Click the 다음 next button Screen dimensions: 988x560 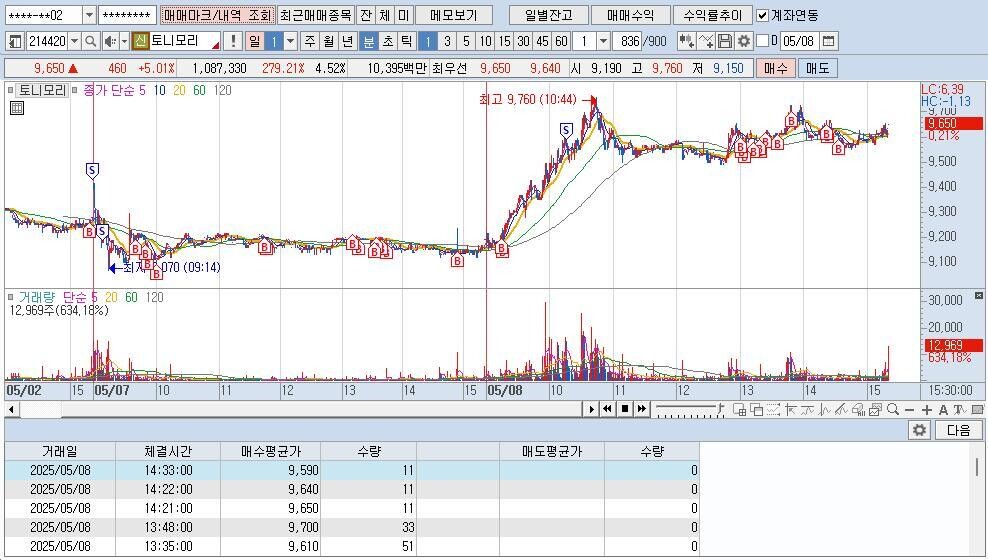(x=958, y=430)
